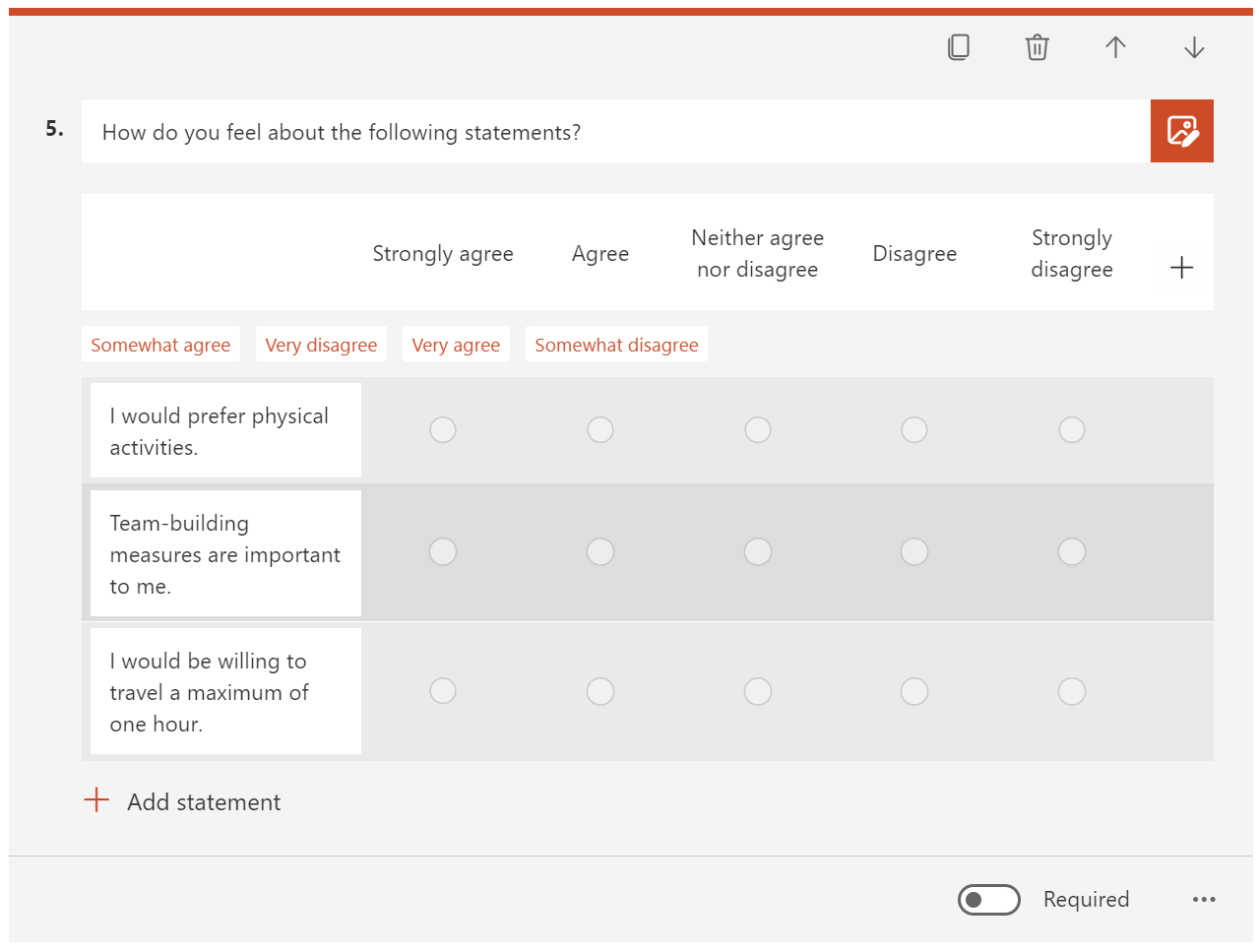Select Disagree for team-building measures statement
Viewport: 1259px width, 952px height.
coord(914,551)
